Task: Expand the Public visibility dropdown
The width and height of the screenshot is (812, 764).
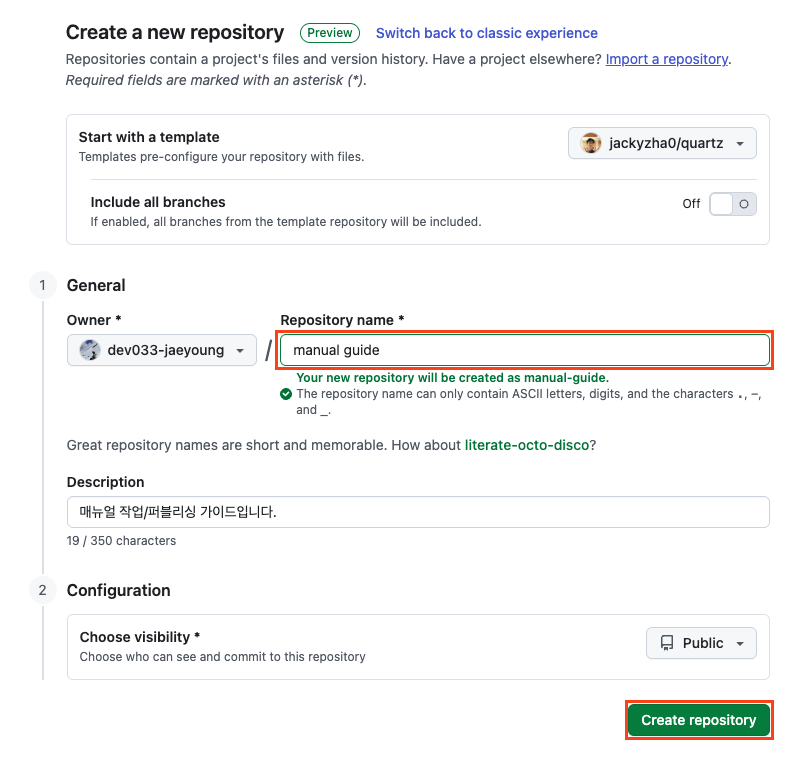Action: (x=701, y=643)
